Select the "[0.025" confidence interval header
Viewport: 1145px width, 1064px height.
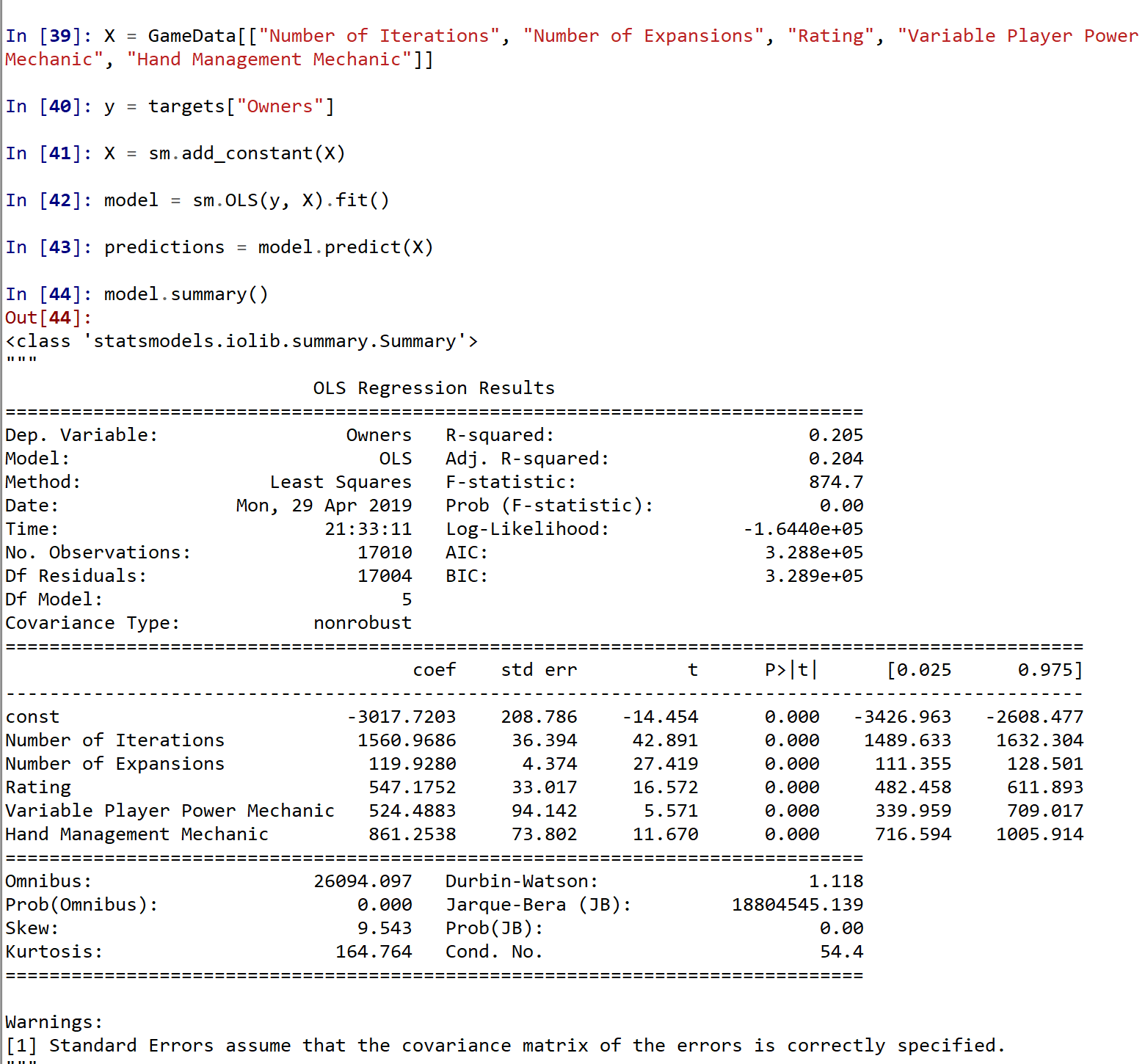[919, 670]
